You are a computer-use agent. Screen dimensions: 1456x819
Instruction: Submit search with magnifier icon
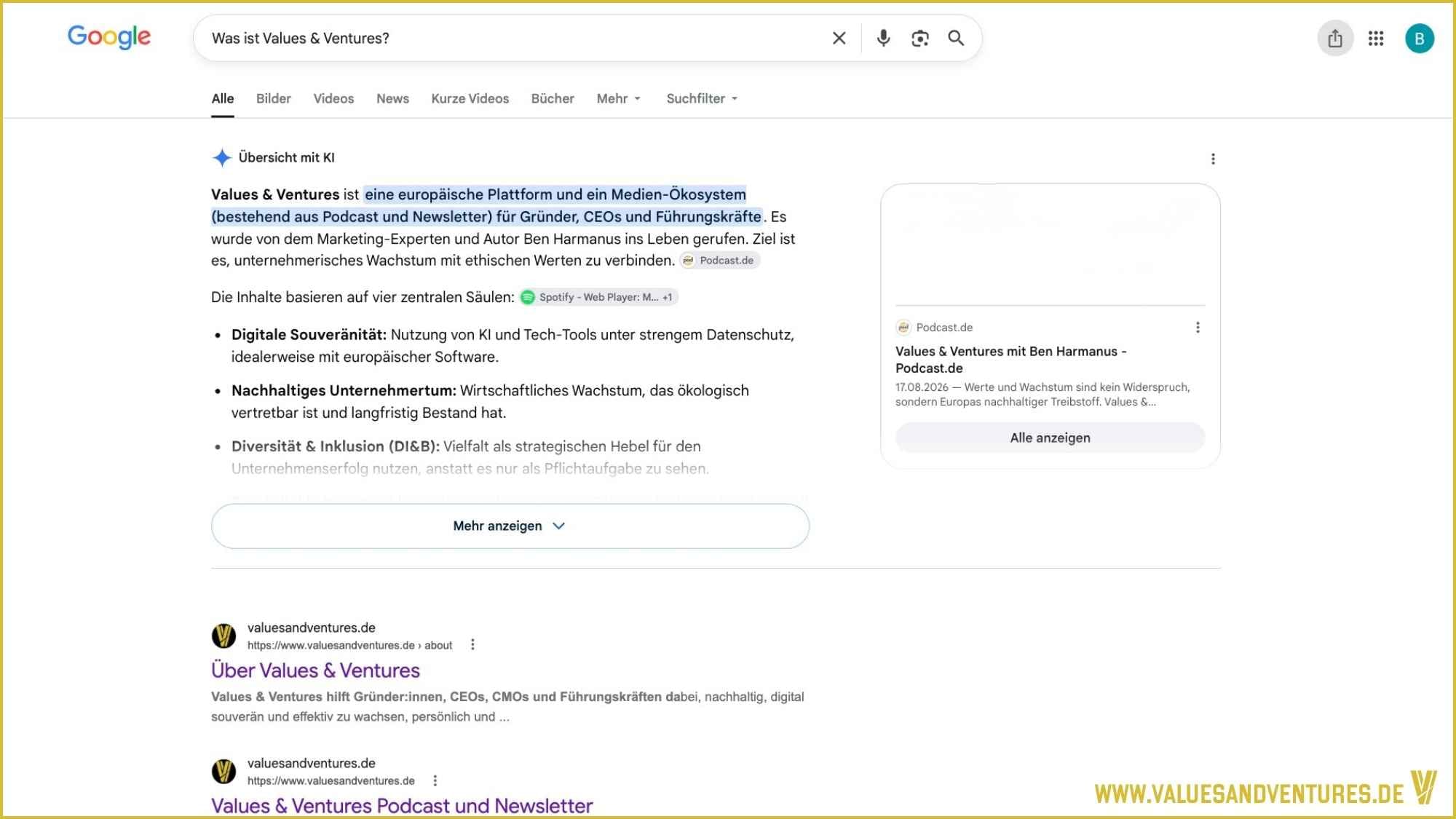956,38
